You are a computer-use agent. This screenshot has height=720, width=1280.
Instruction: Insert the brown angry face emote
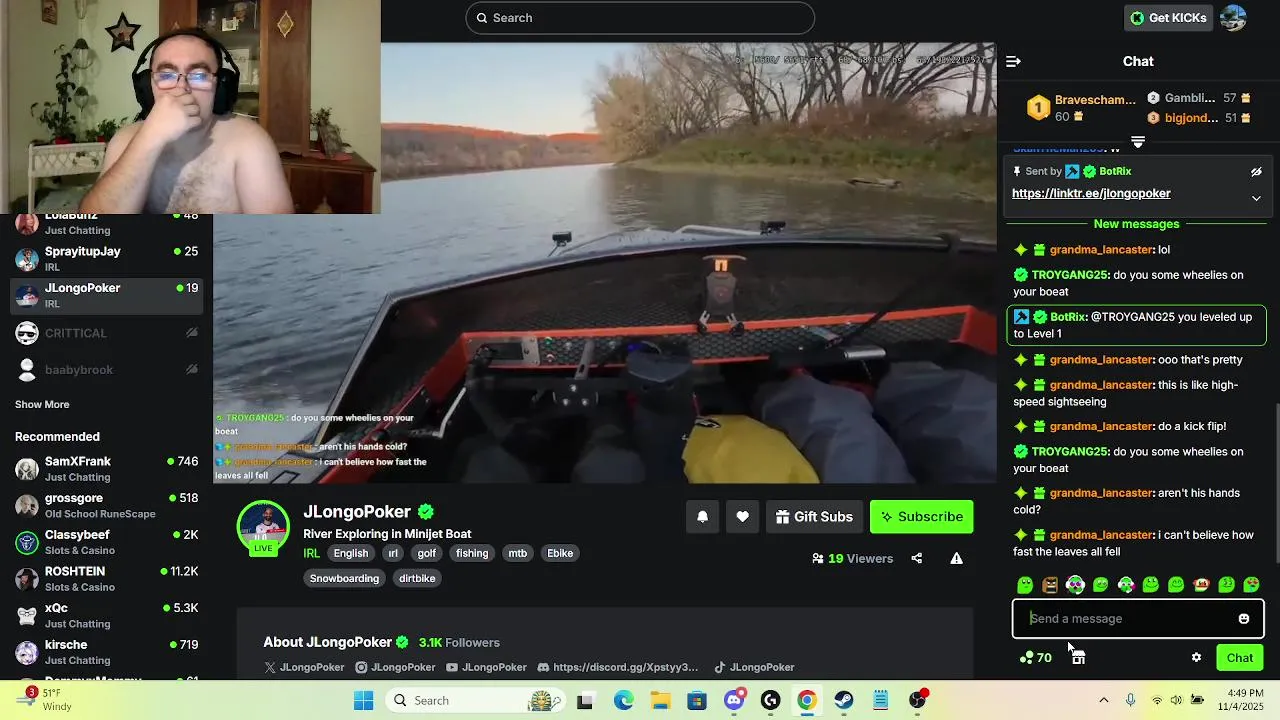tap(1050, 585)
